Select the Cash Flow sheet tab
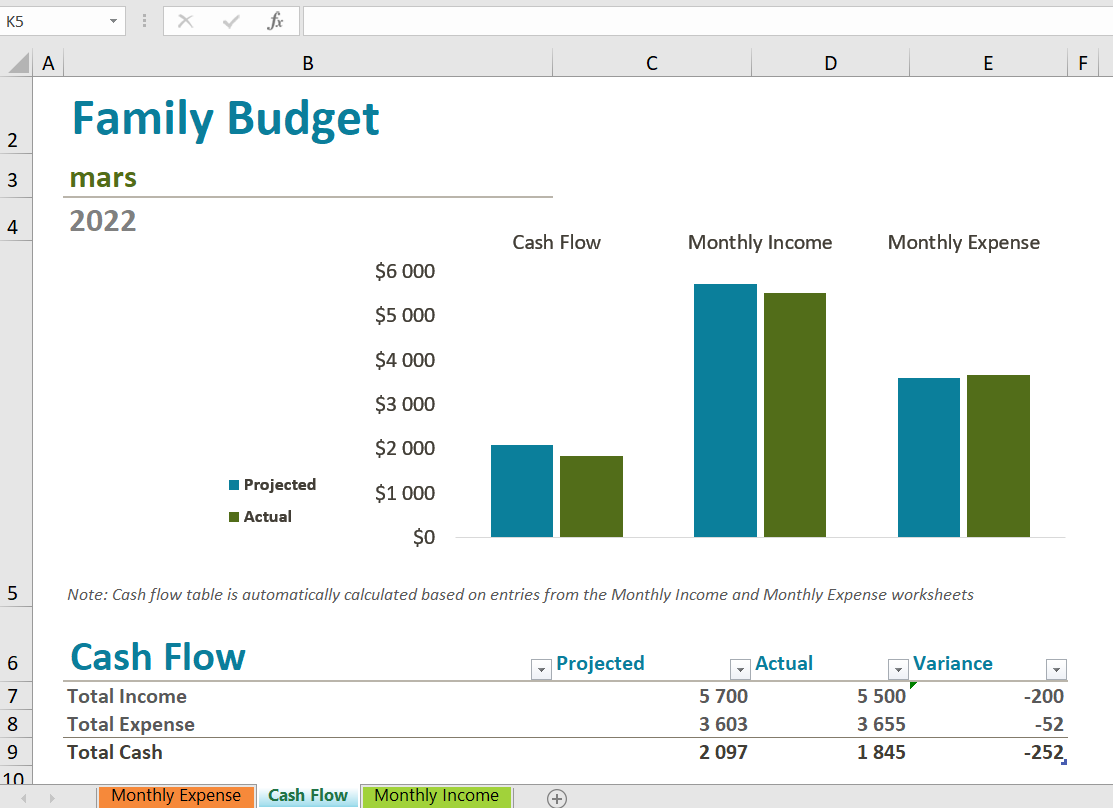The image size is (1113, 808). pyautogui.click(x=308, y=796)
